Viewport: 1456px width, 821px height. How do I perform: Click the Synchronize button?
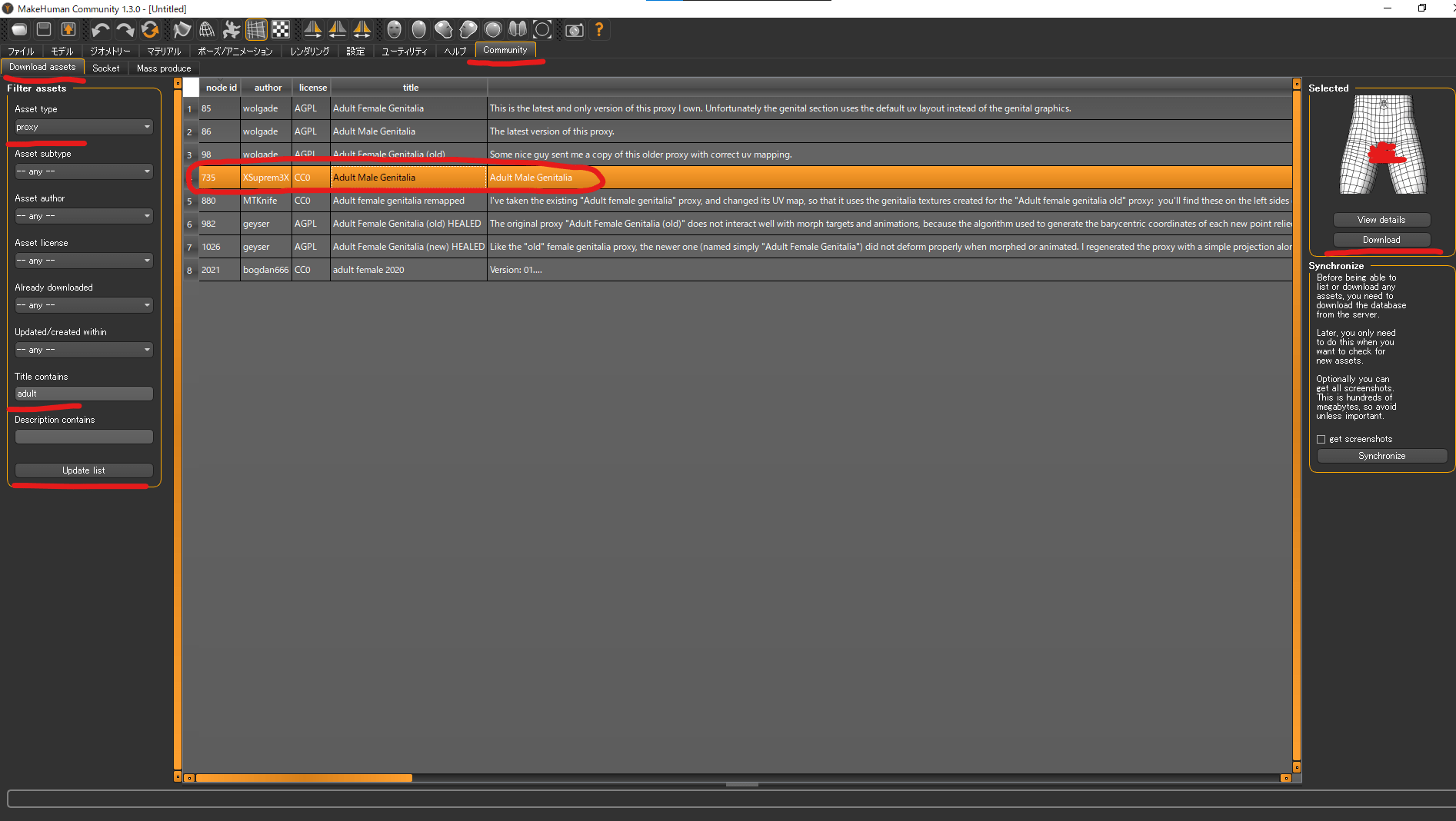click(1381, 456)
